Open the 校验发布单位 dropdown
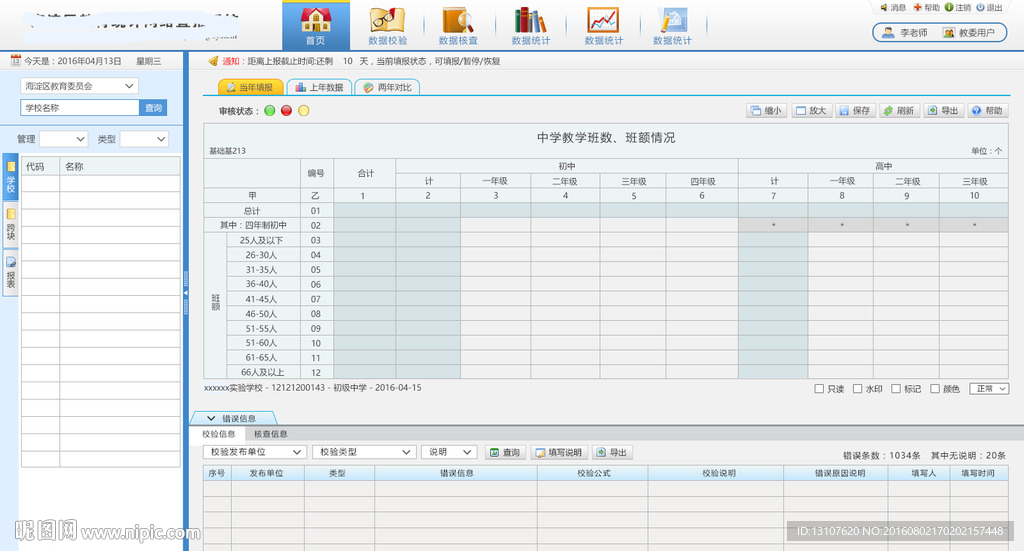Image resolution: width=1024 pixels, height=551 pixels. click(255, 452)
